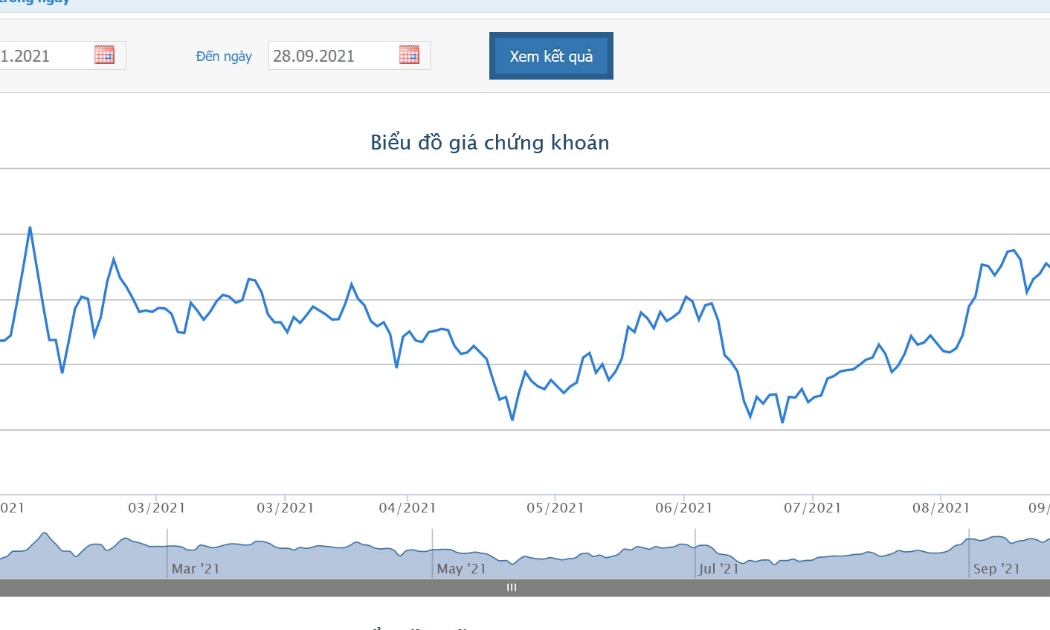Click the 04/2021 x-axis label
The image size is (1050, 630).
point(407,508)
